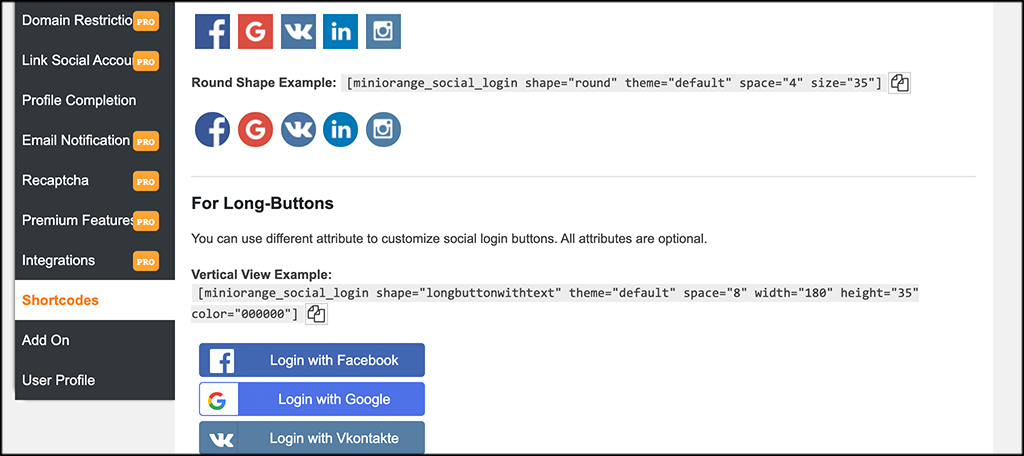Click the square Facebook login icon
The image size is (1024, 456).
tap(212, 31)
